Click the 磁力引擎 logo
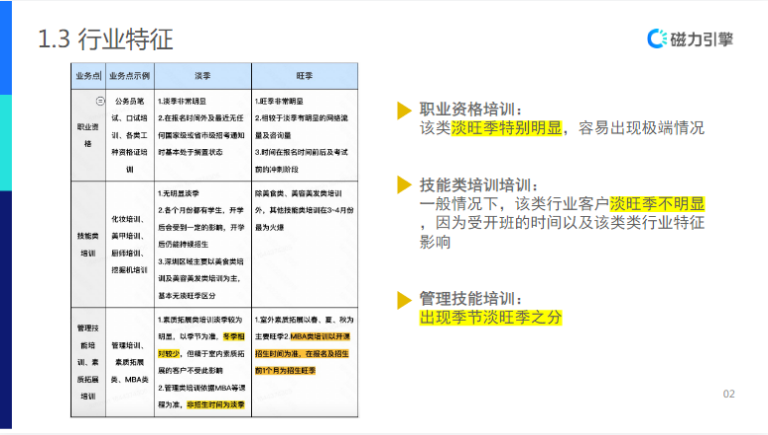The image size is (768, 435). pos(690,39)
